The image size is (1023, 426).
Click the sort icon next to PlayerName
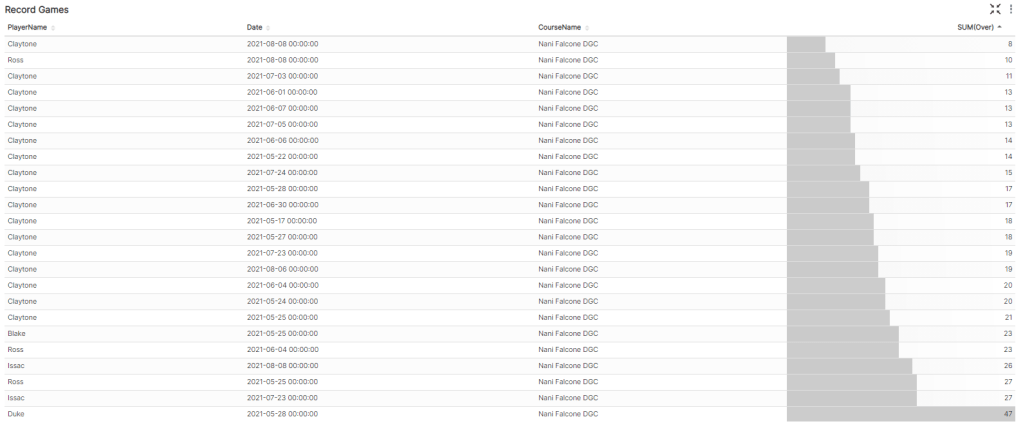[x=53, y=28]
